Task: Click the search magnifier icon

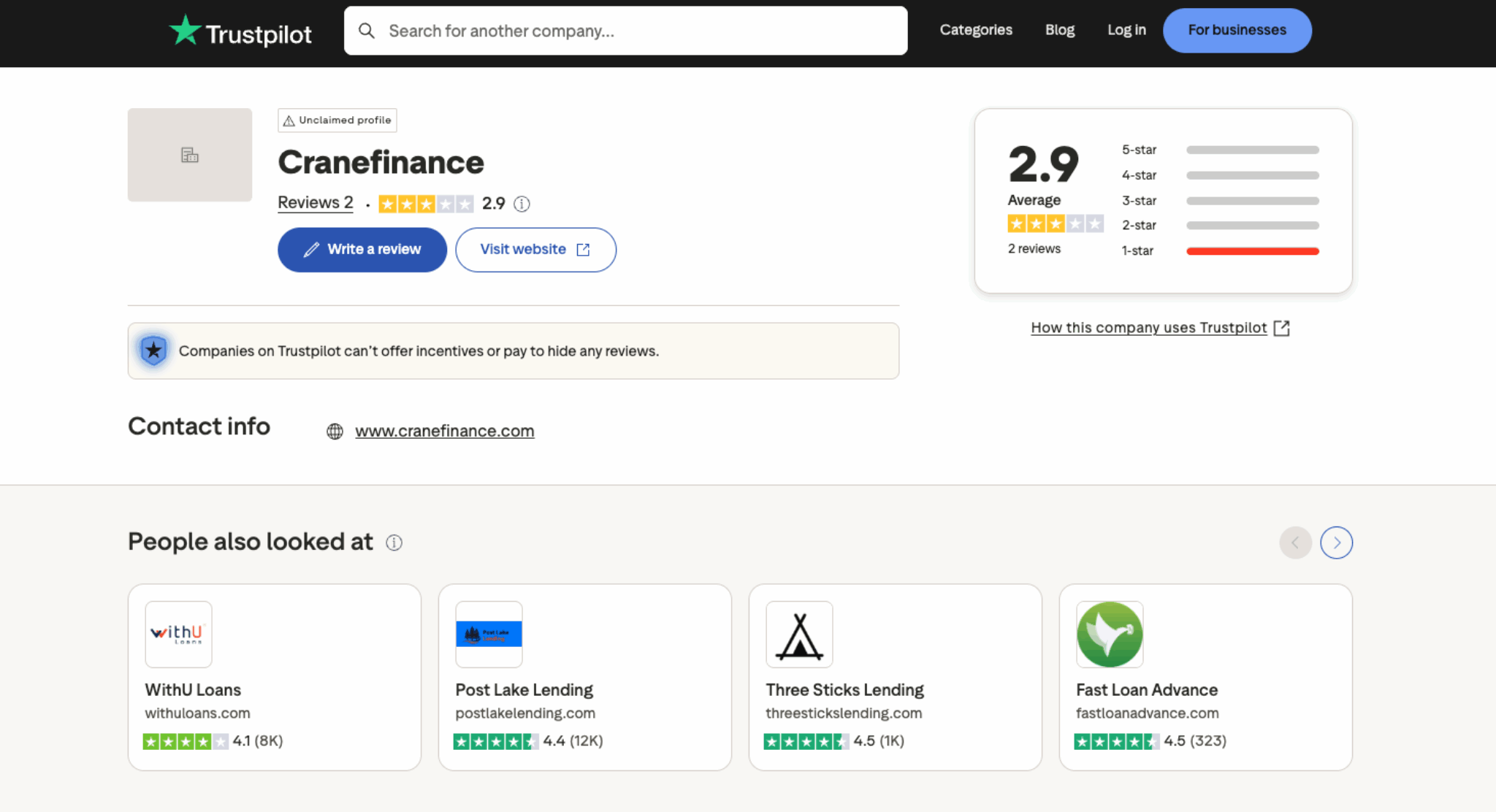Action: click(x=367, y=31)
